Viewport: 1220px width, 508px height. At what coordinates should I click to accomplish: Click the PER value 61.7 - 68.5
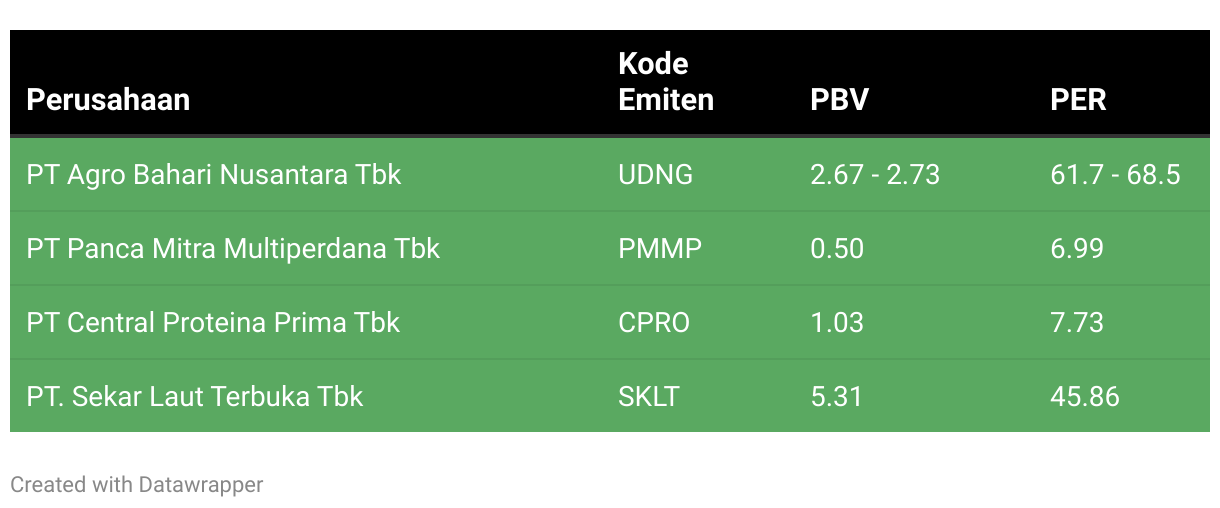[1115, 175]
